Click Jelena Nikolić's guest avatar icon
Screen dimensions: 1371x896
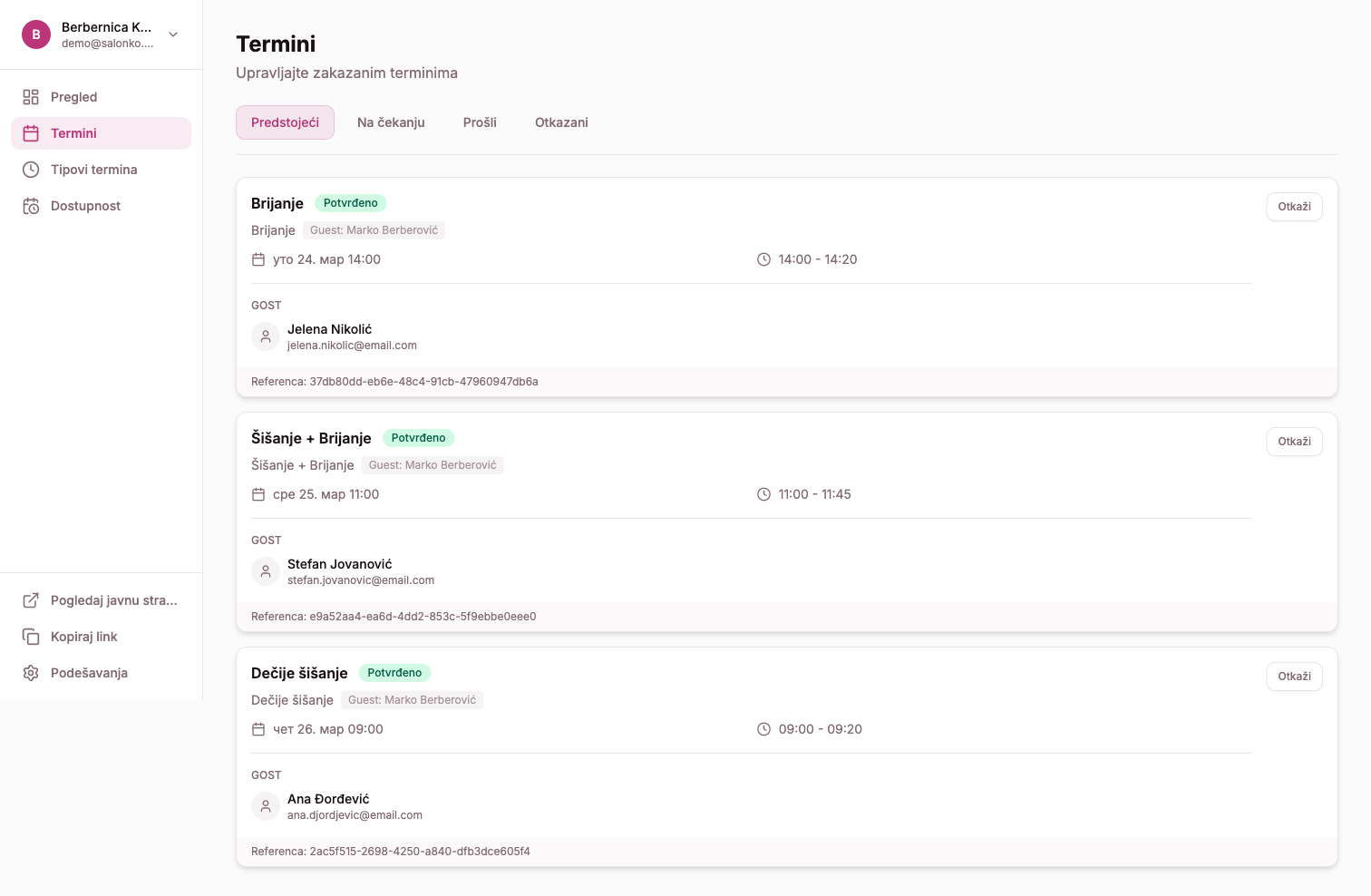point(266,336)
